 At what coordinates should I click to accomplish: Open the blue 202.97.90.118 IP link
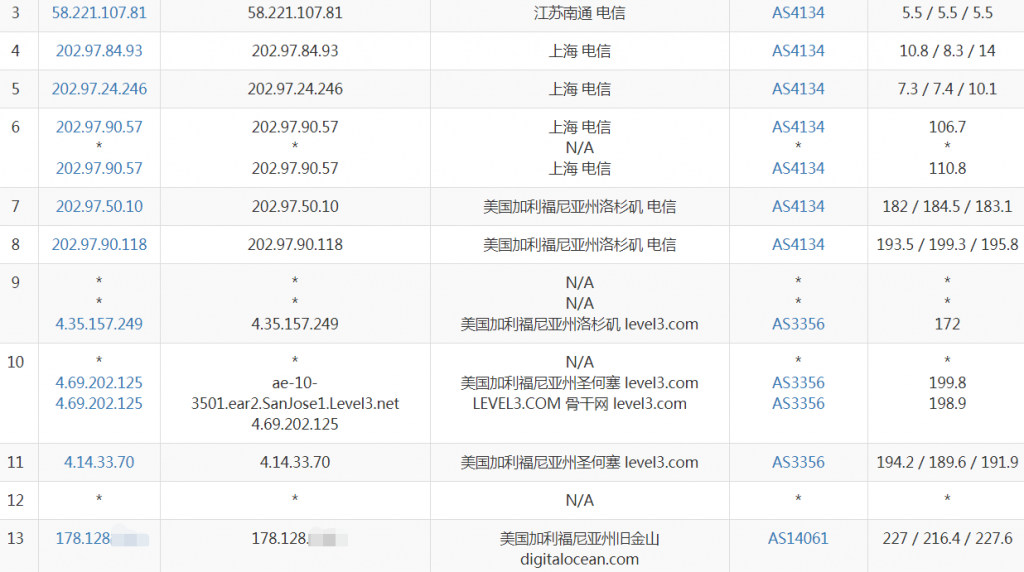99,244
